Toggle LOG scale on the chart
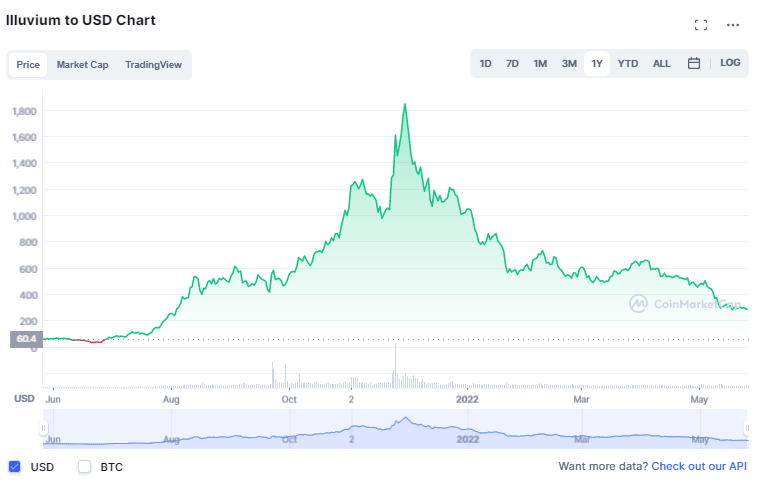Screen dimensions: 762x490 click(730, 63)
